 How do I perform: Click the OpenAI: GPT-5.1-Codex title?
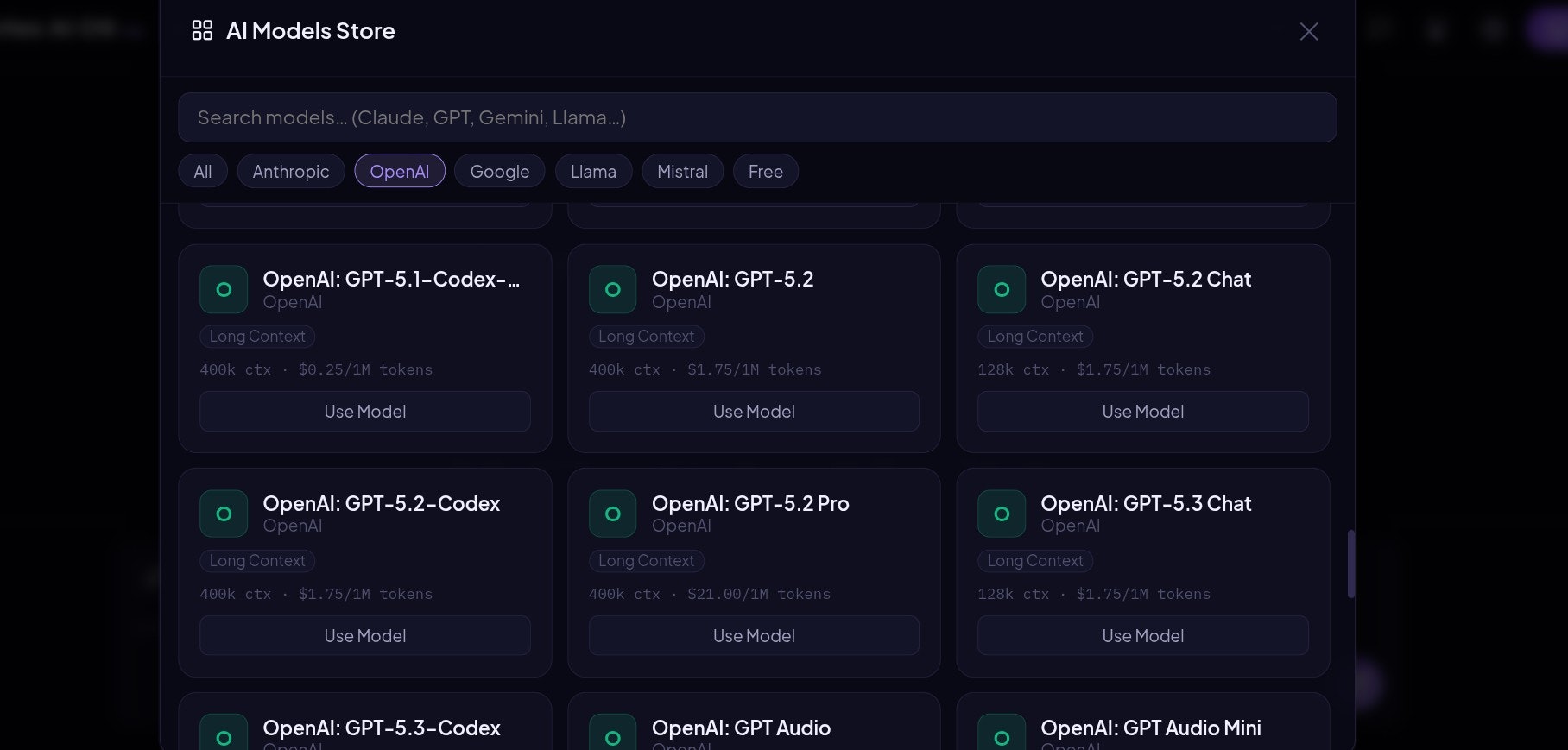[x=391, y=279]
